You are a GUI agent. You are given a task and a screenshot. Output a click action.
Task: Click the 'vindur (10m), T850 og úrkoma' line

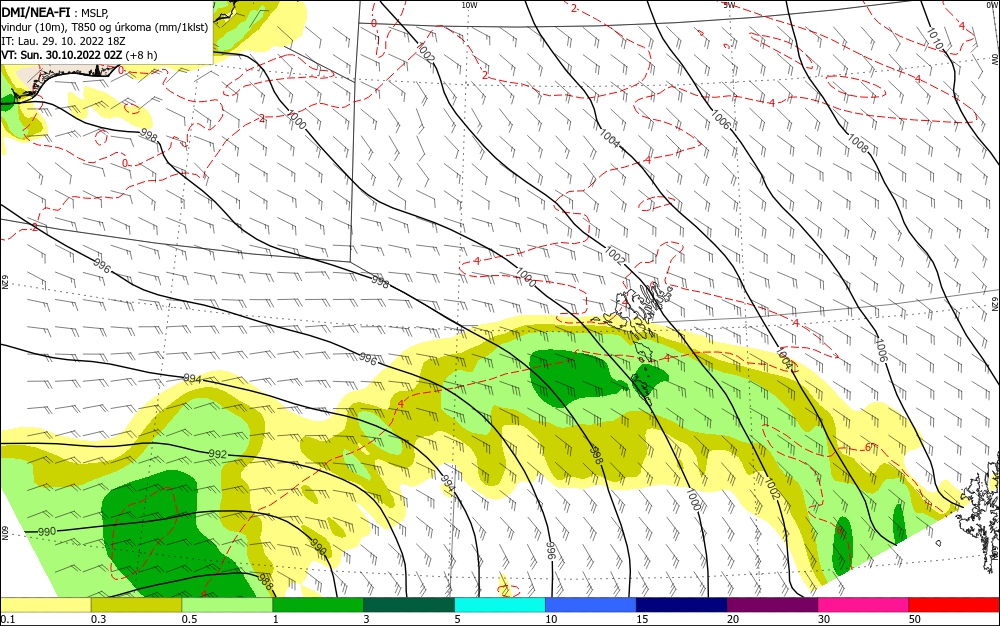[75, 27]
